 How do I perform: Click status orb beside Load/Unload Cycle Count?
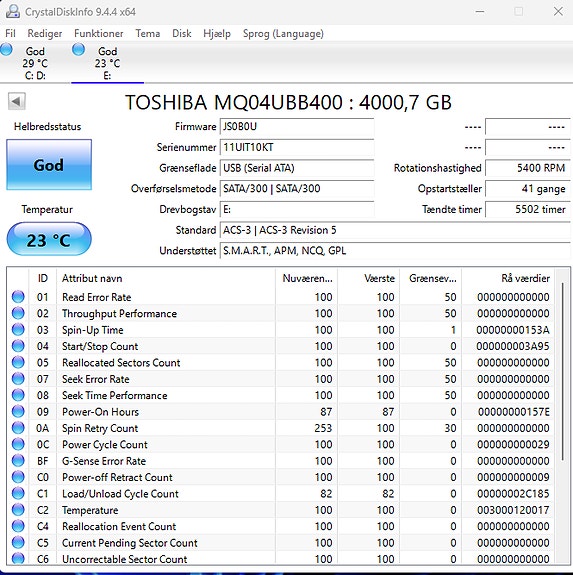(18, 493)
